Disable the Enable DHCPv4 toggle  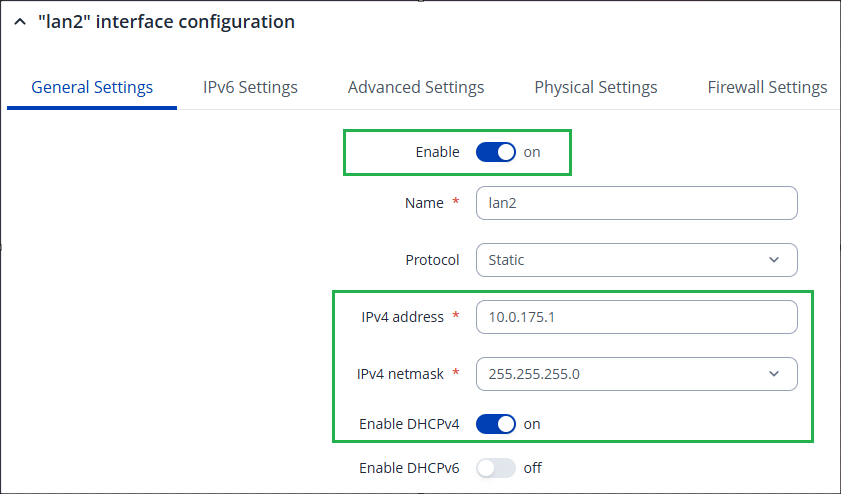495,424
